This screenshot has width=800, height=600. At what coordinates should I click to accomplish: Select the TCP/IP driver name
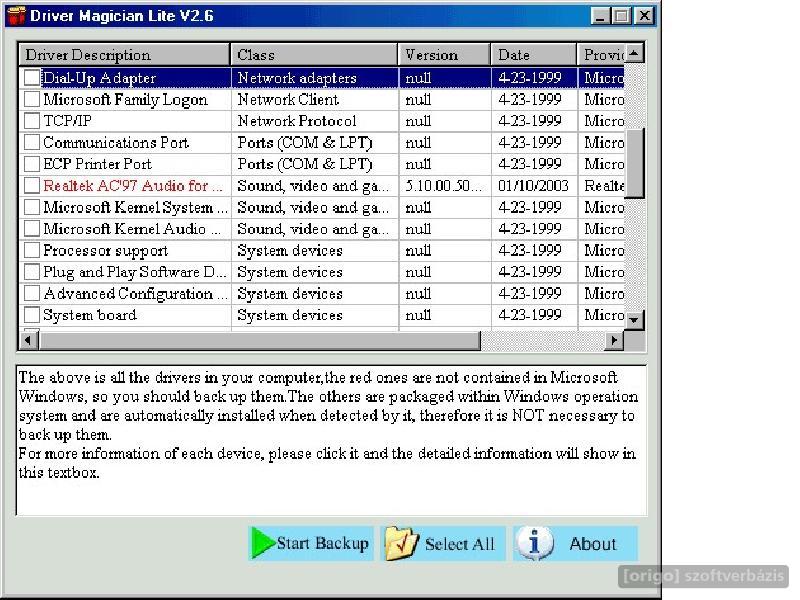tap(67, 121)
